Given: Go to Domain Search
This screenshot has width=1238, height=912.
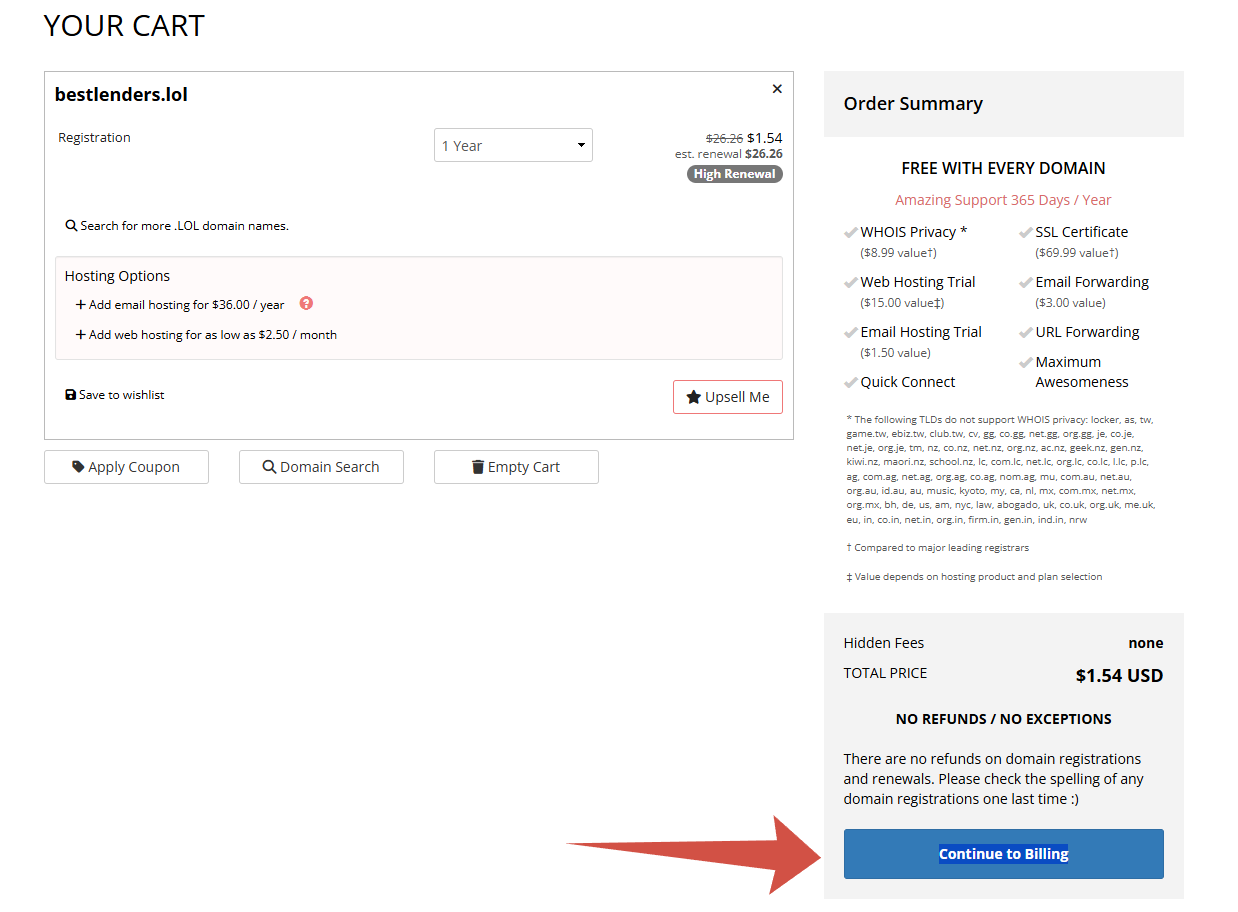Looking at the screenshot, I should point(321,467).
